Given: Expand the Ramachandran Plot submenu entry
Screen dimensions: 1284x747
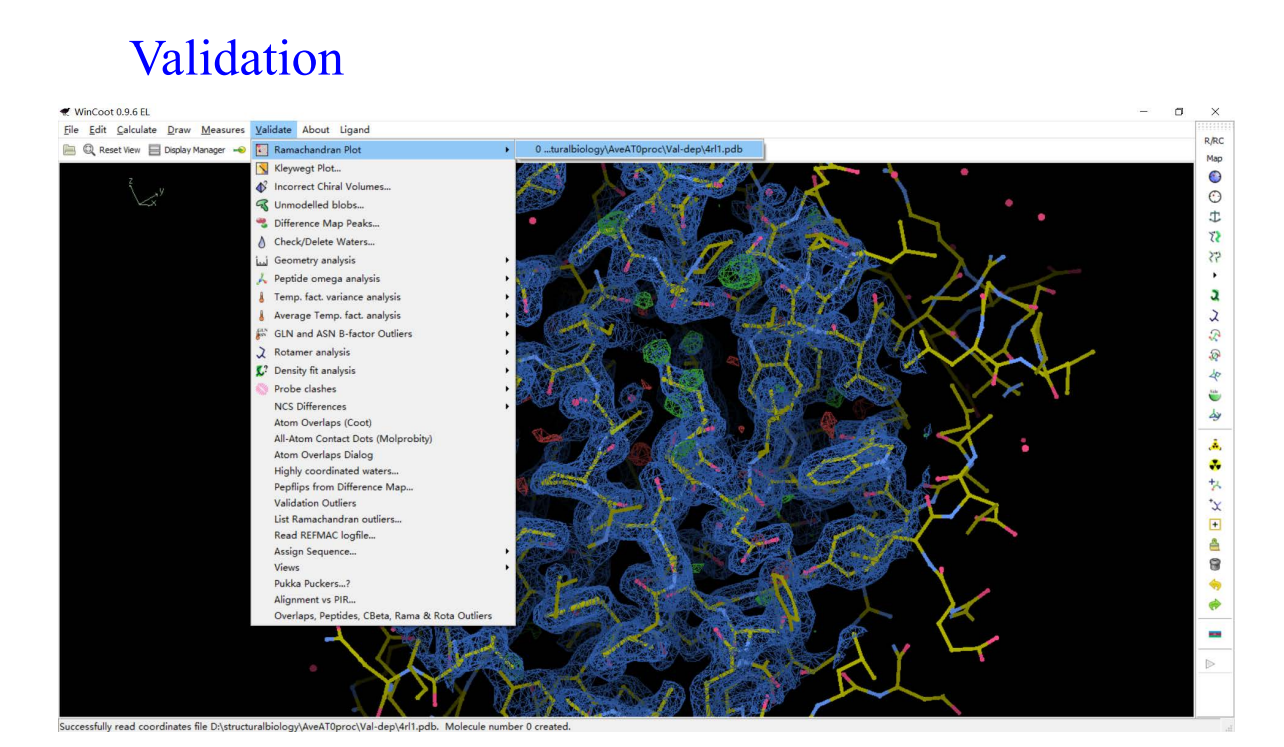Looking at the screenshot, I should pyautogui.click(x=383, y=149).
